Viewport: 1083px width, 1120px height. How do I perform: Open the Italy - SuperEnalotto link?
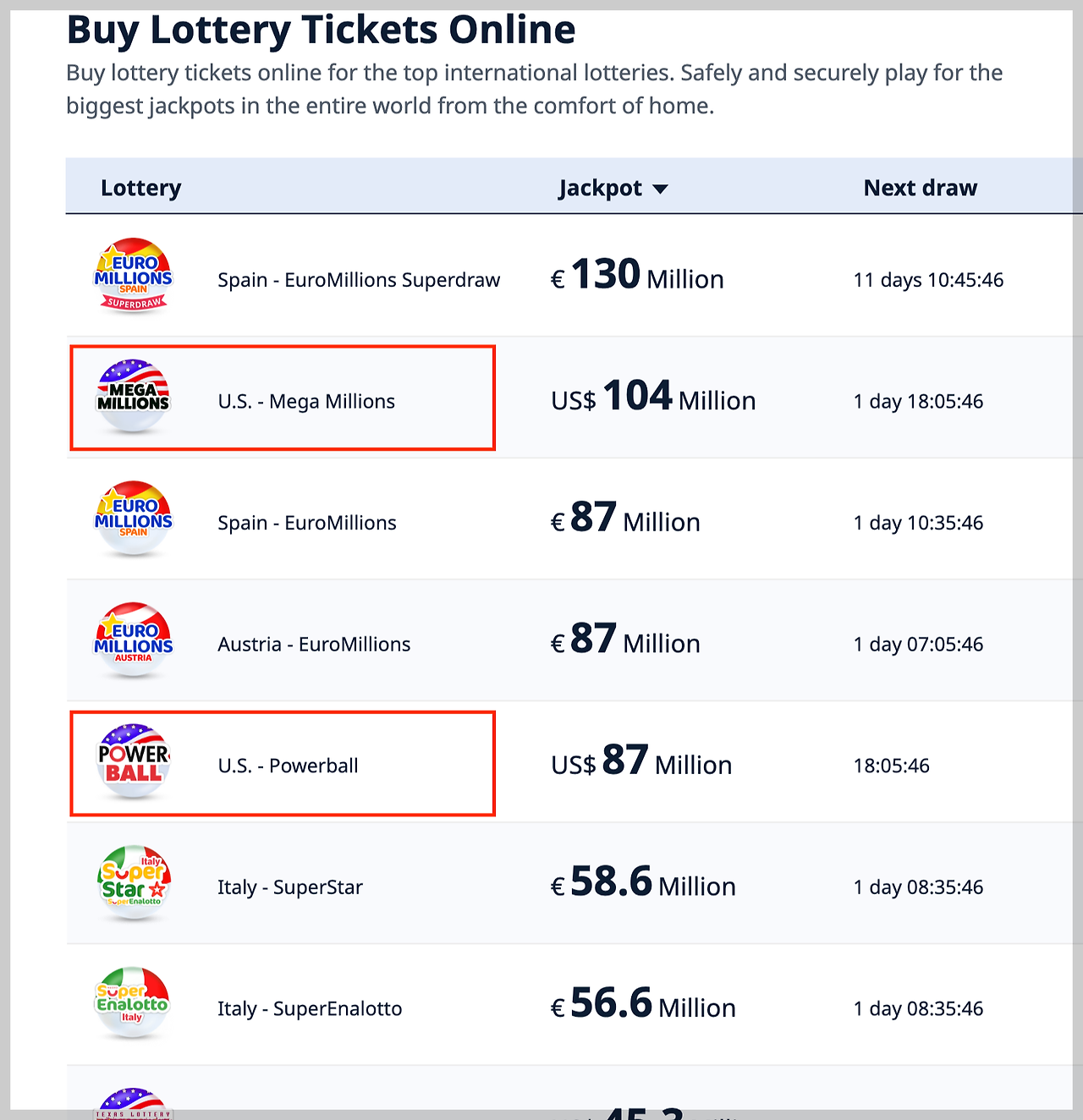tap(310, 1008)
